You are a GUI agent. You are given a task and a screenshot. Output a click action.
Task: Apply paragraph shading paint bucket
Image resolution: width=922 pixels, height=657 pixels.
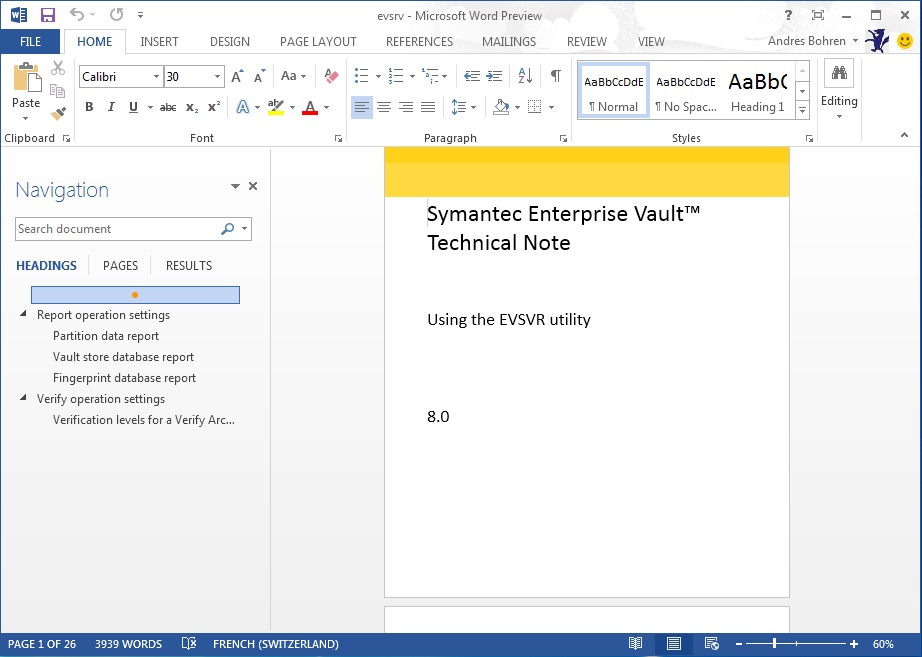tap(501, 107)
